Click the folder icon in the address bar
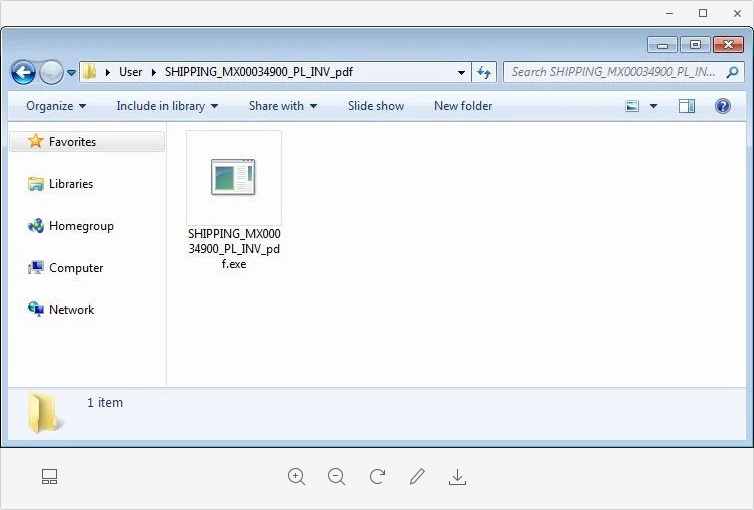The width and height of the screenshot is (754, 510). [x=89, y=72]
